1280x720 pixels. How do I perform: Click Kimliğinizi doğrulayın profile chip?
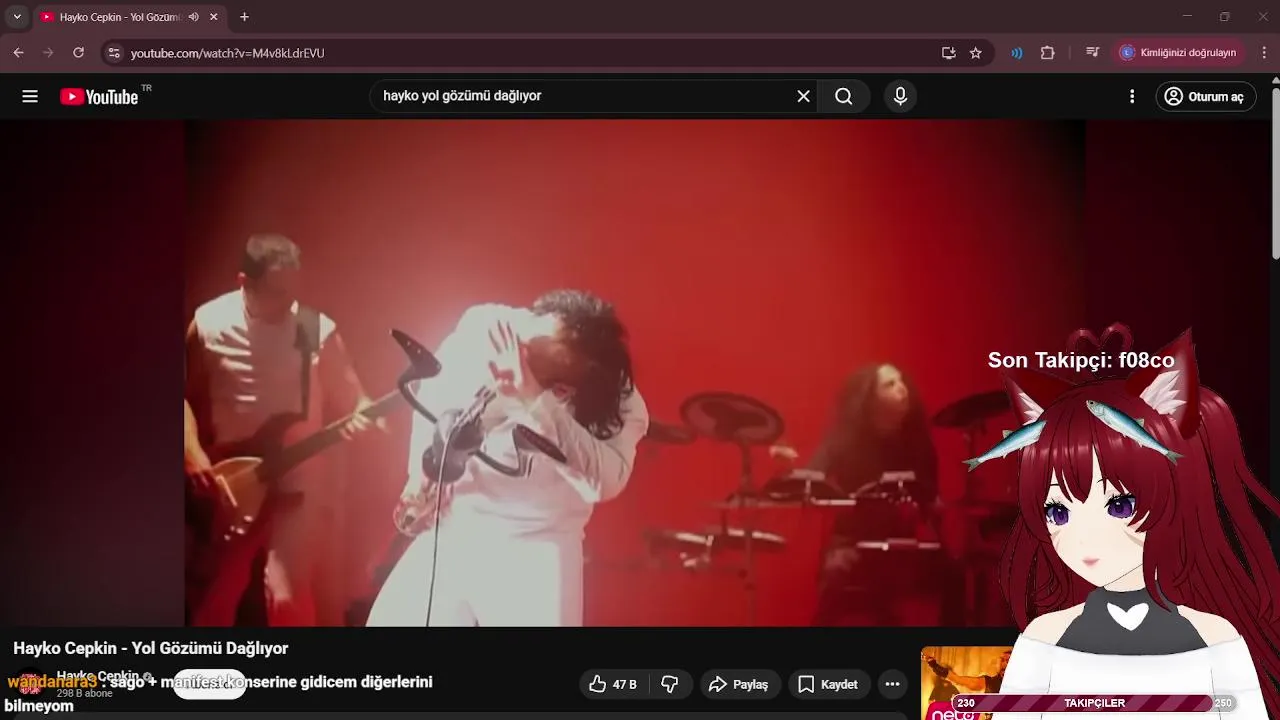tap(1180, 53)
